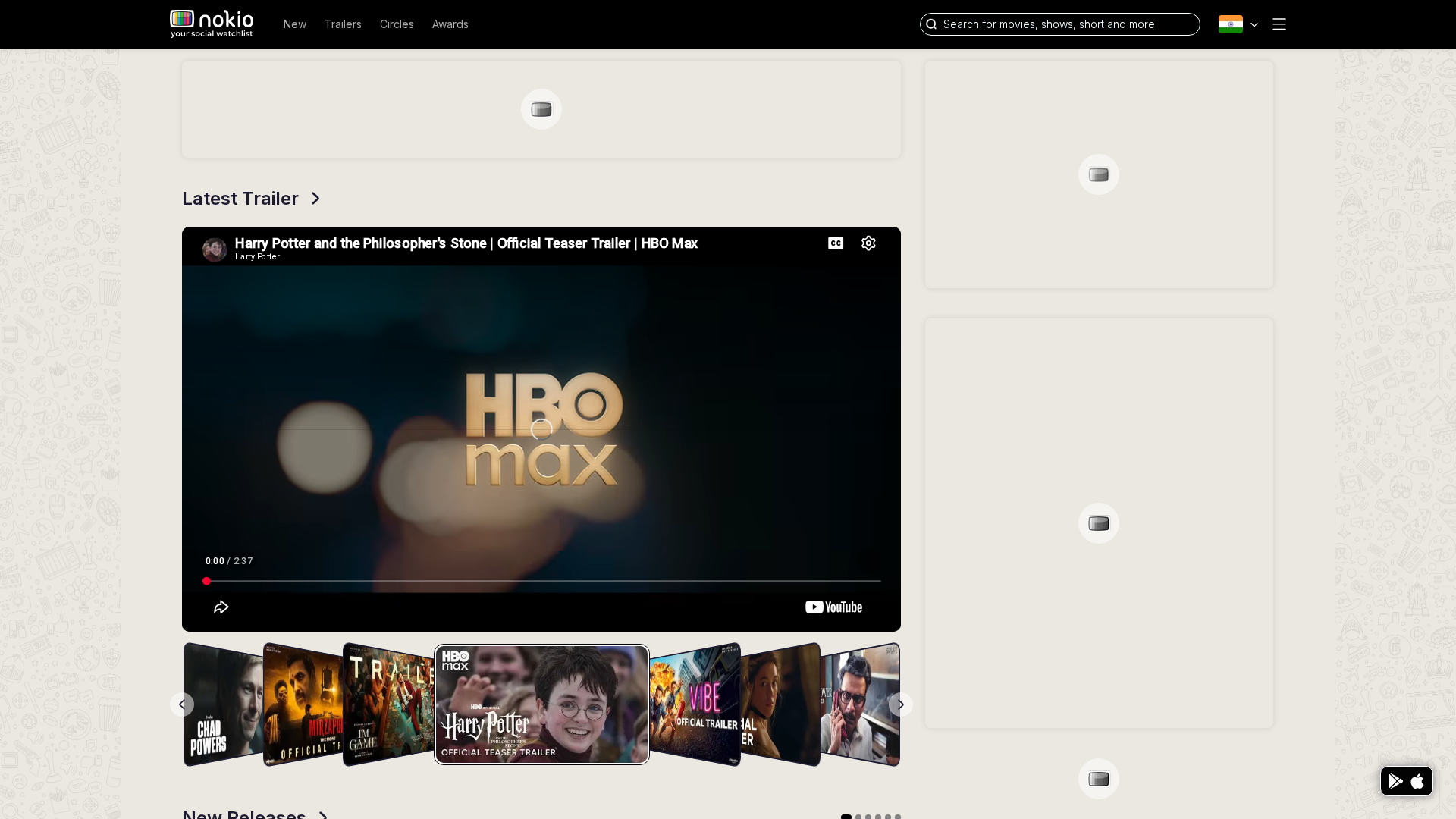Open video settings gear
This screenshot has width=1456, height=819.
point(868,243)
